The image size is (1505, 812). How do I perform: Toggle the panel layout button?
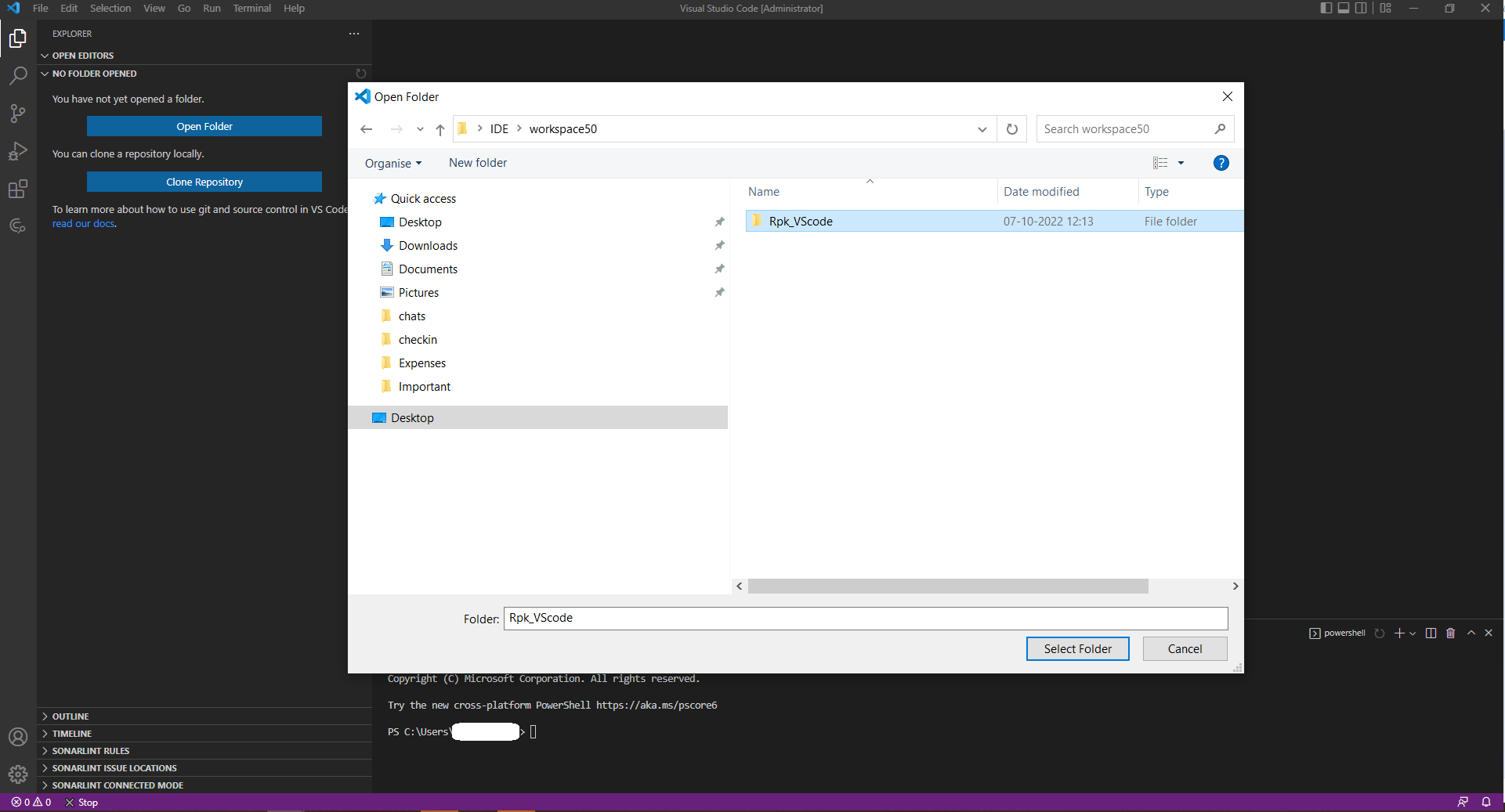point(1343,9)
